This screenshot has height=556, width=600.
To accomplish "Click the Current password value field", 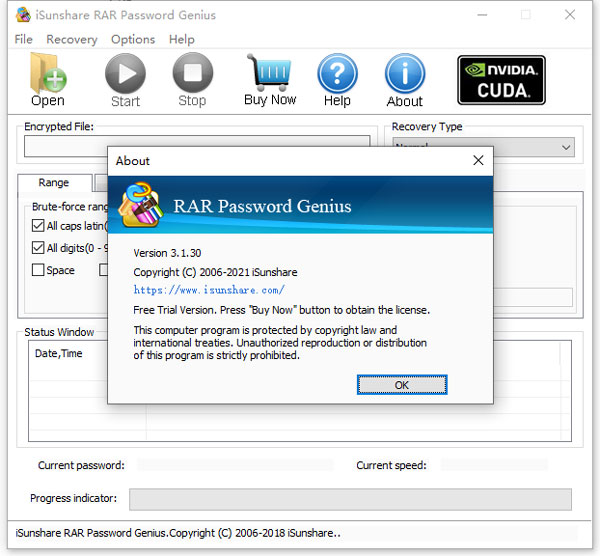I will (x=235, y=465).
